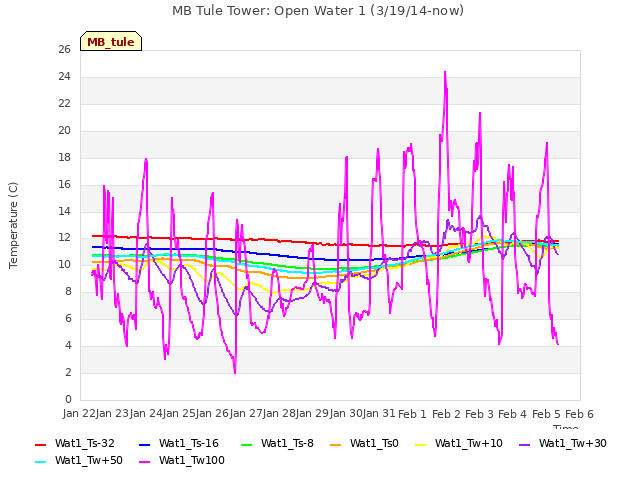The width and height of the screenshot is (640, 480).
Task: Click the green Wat1_Ts-8 legend swatch
Action: point(247,444)
